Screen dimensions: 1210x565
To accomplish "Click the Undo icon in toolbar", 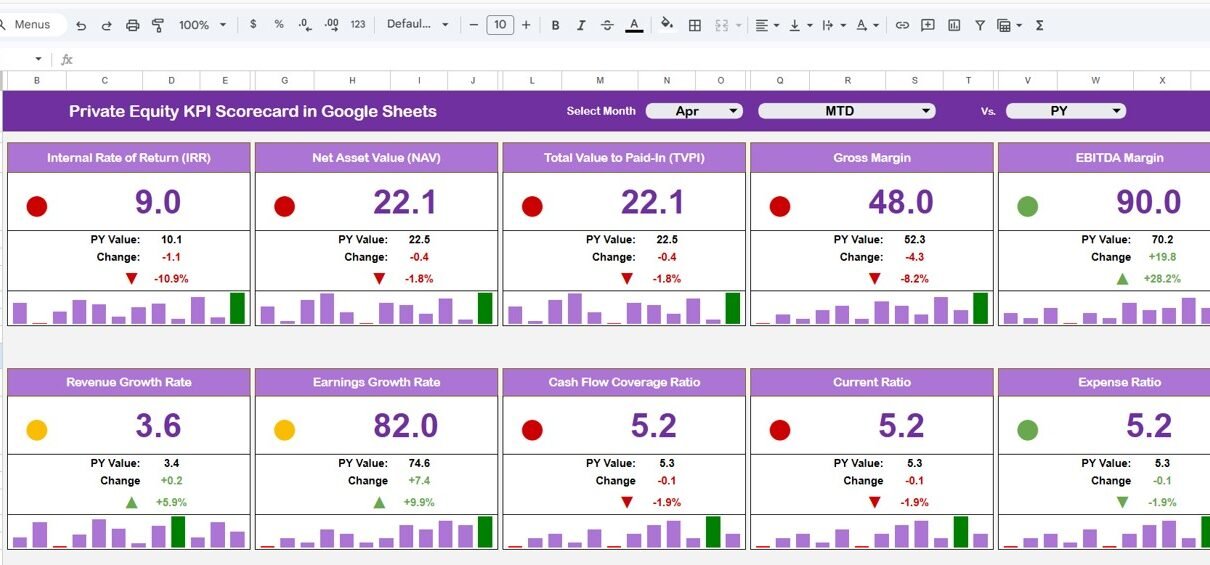I will (x=81, y=25).
